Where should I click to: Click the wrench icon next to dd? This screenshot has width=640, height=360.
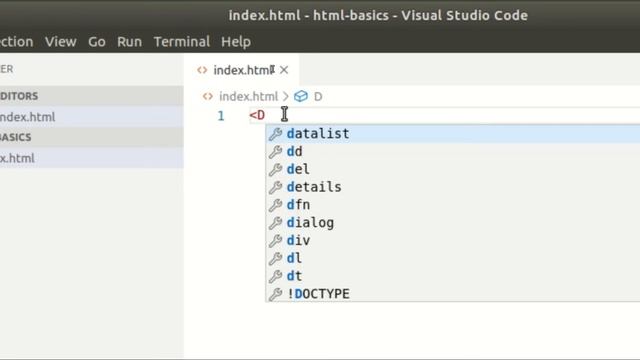[276, 152]
